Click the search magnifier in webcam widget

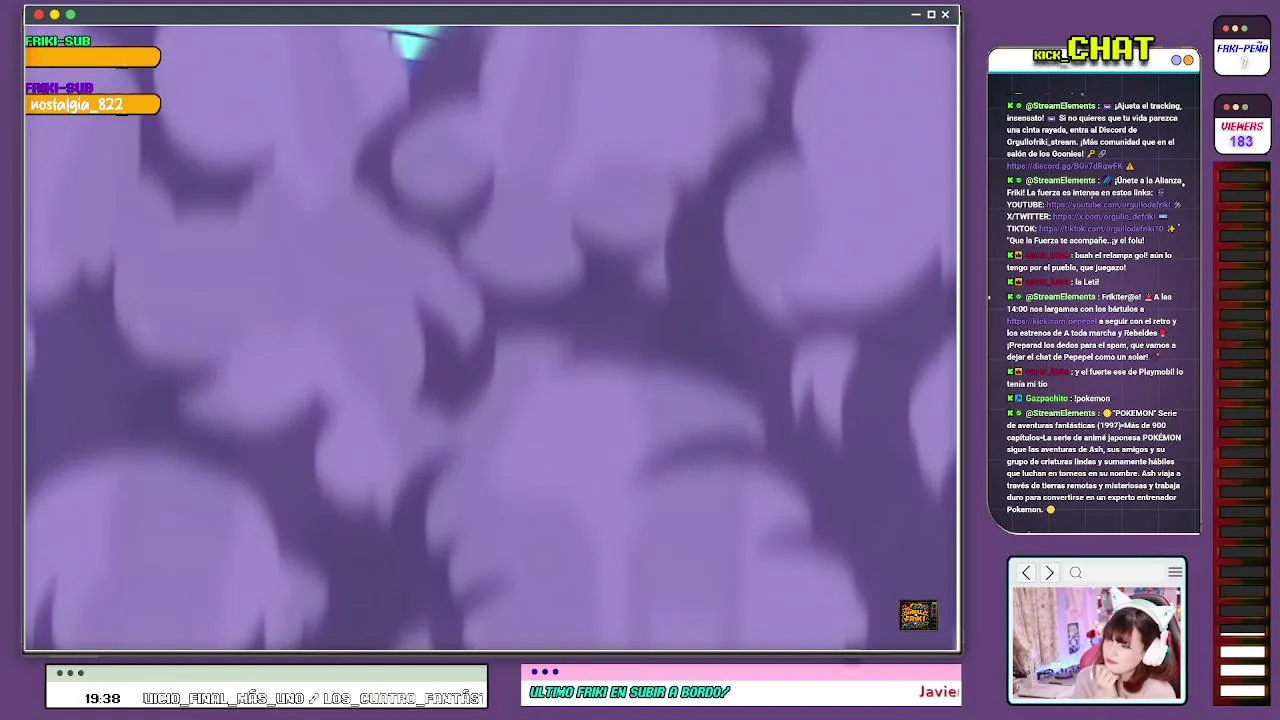click(x=1076, y=573)
